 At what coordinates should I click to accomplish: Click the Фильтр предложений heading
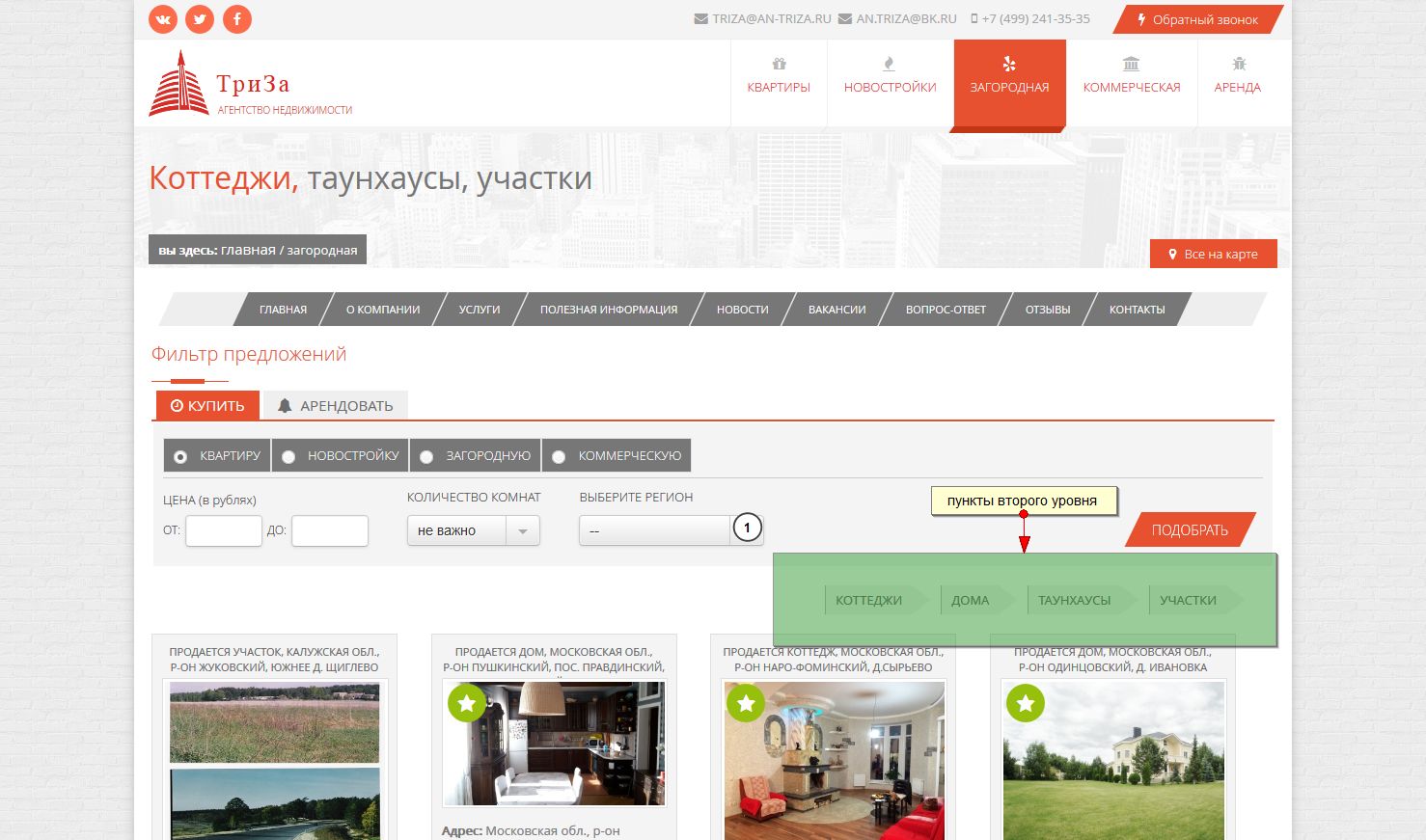tap(249, 354)
